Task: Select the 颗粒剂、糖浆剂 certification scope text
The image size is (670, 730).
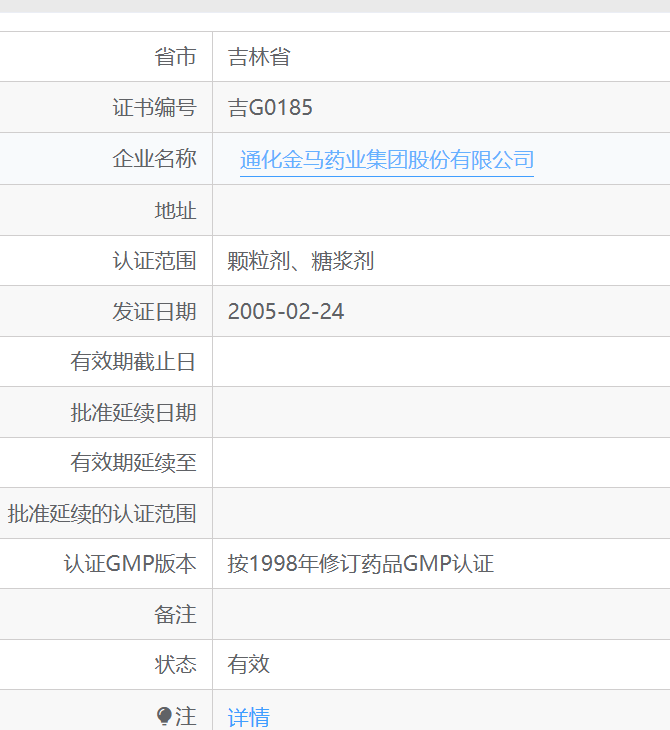Action: (301, 261)
